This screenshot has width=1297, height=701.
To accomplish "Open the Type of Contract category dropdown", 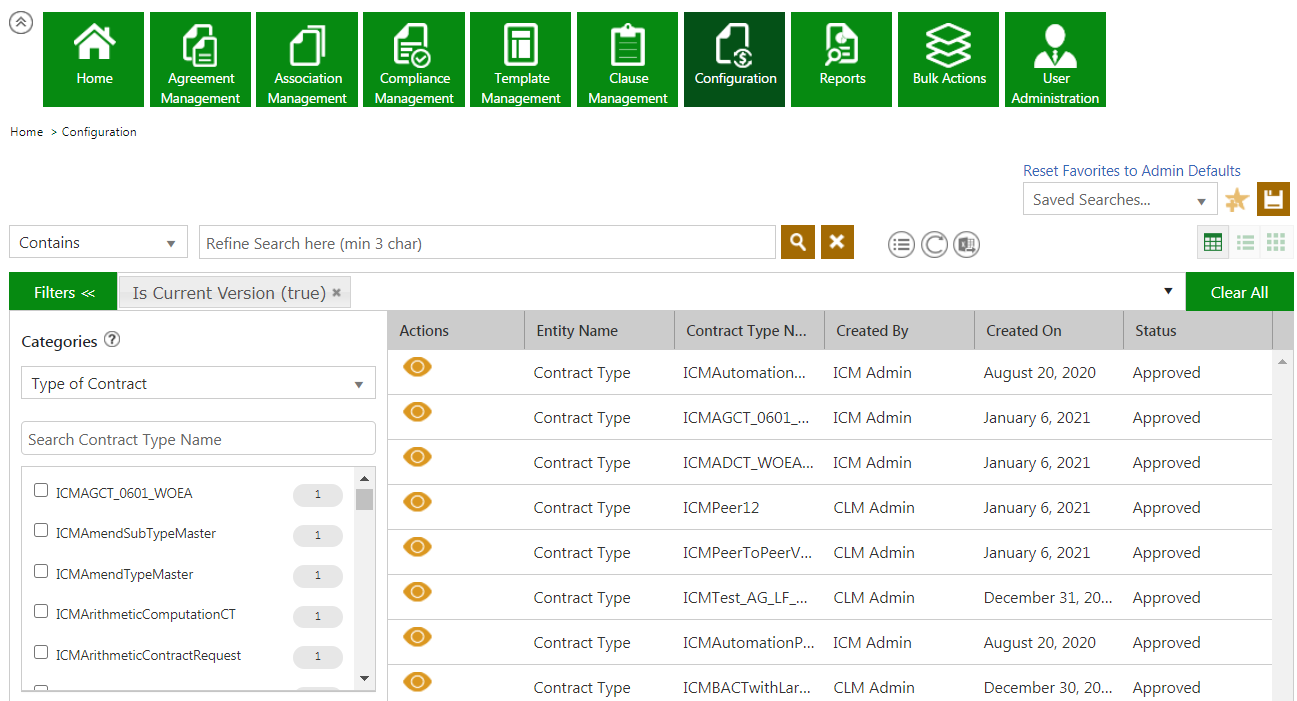I will click(198, 383).
